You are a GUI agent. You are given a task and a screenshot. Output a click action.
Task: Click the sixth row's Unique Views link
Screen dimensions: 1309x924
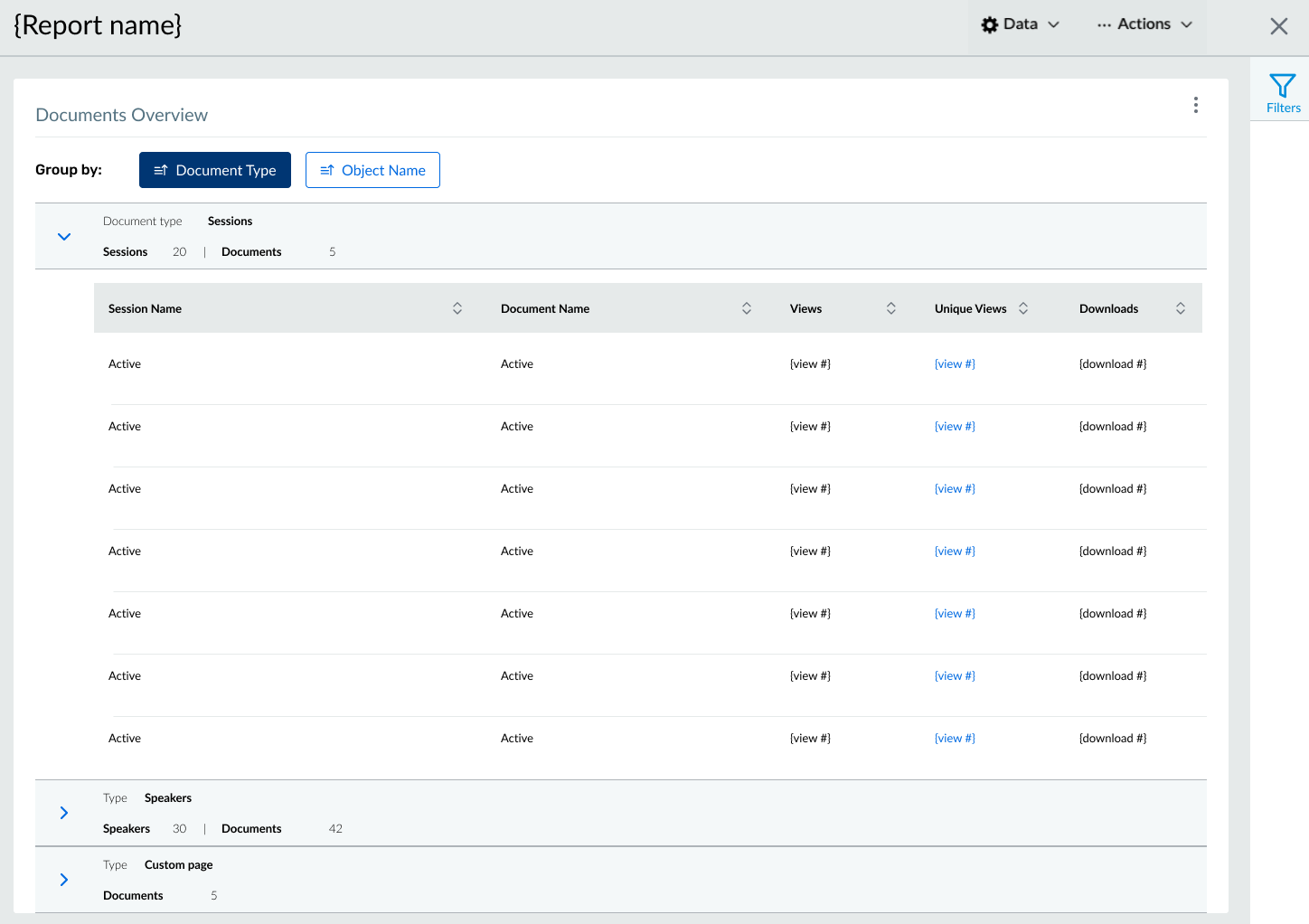[x=955, y=676]
